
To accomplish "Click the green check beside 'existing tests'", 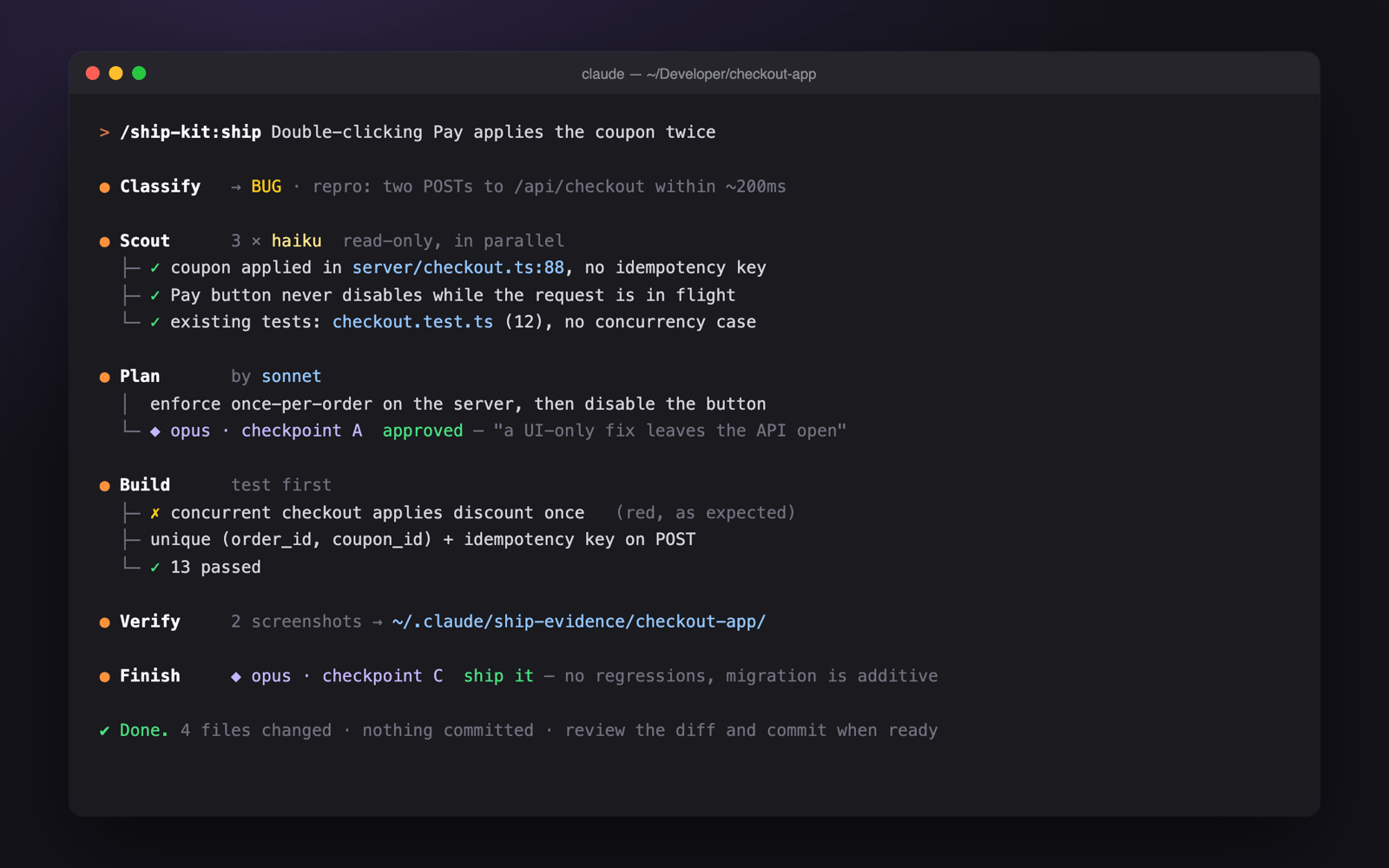I will (x=155, y=322).
